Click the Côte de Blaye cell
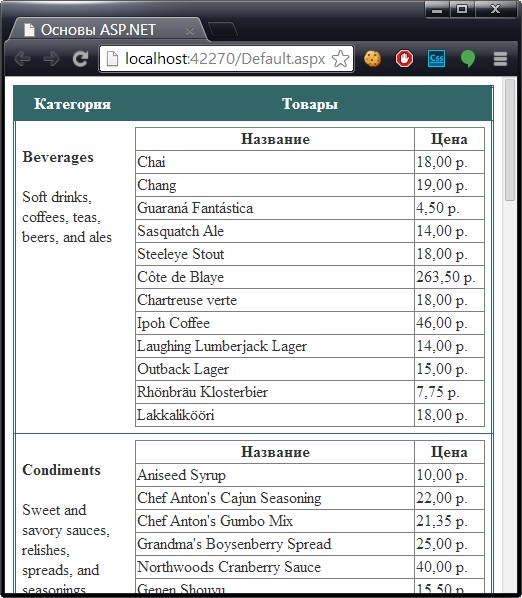 275,277
